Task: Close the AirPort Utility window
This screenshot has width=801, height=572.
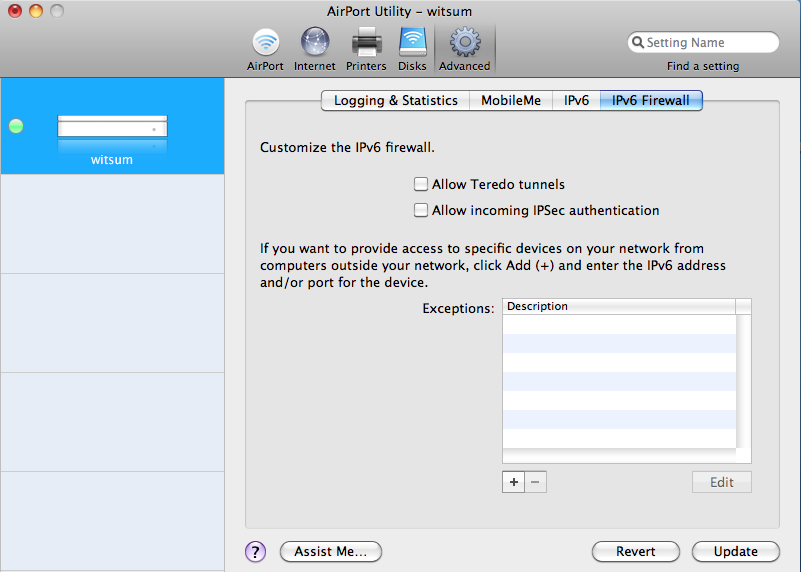Action: coord(15,10)
